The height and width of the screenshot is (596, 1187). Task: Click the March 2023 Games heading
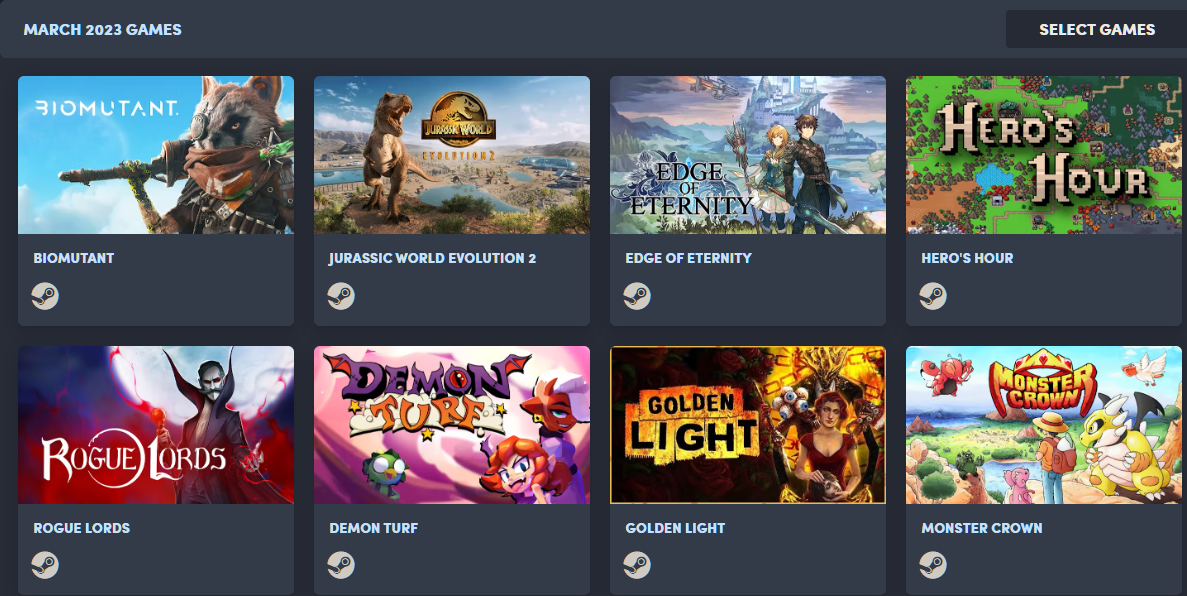point(103,30)
